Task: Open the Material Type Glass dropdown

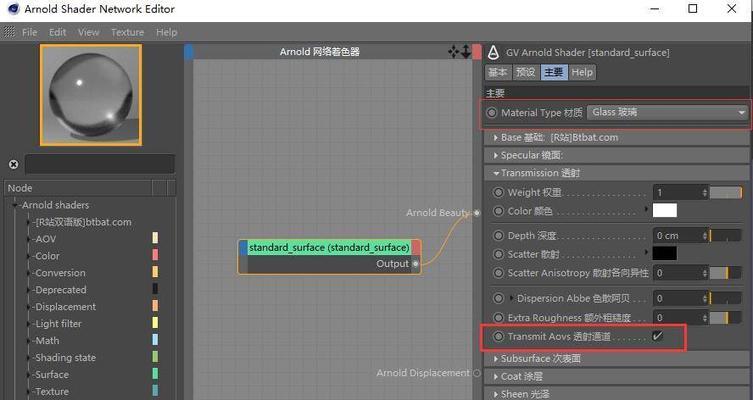Action: click(x=668, y=113)
